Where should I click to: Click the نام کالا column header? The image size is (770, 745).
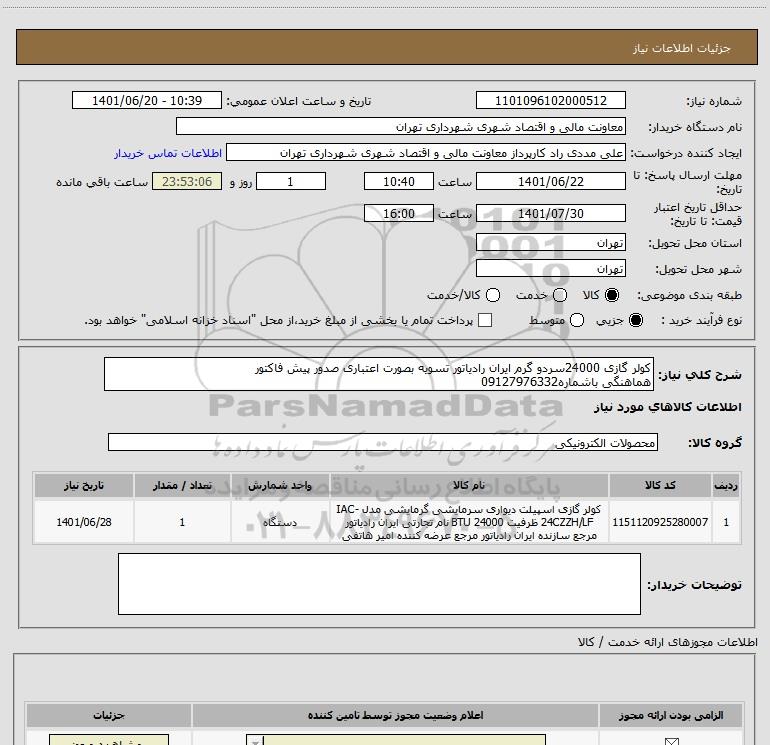(469, 485)
